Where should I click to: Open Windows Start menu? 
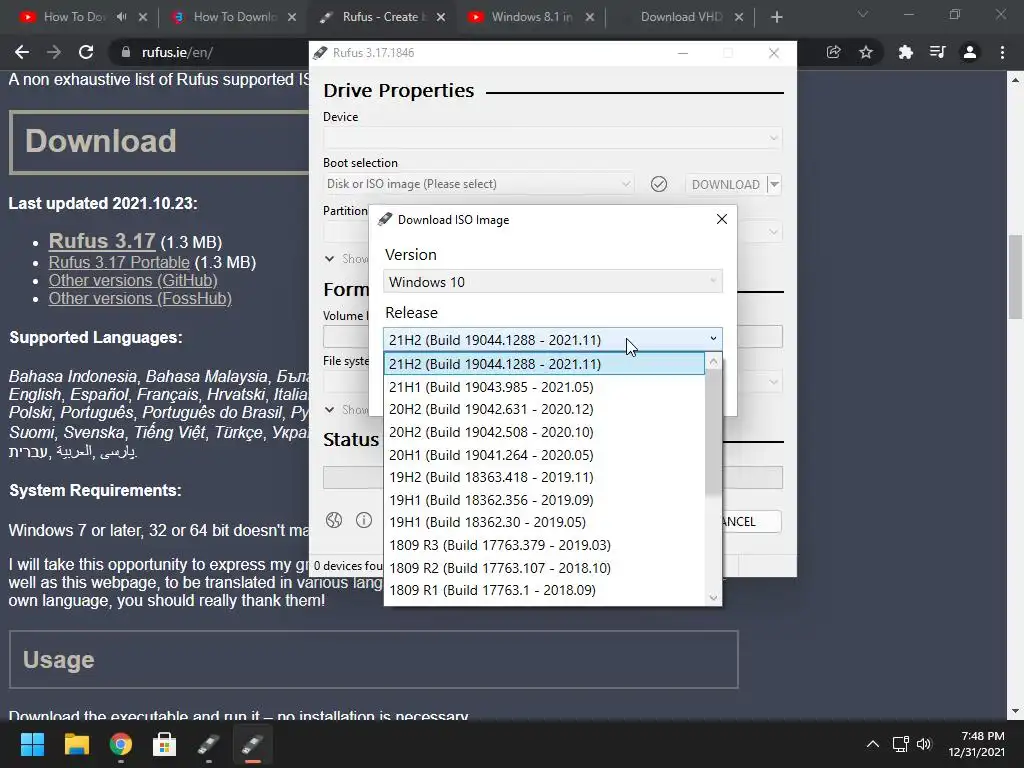point(32,744)
